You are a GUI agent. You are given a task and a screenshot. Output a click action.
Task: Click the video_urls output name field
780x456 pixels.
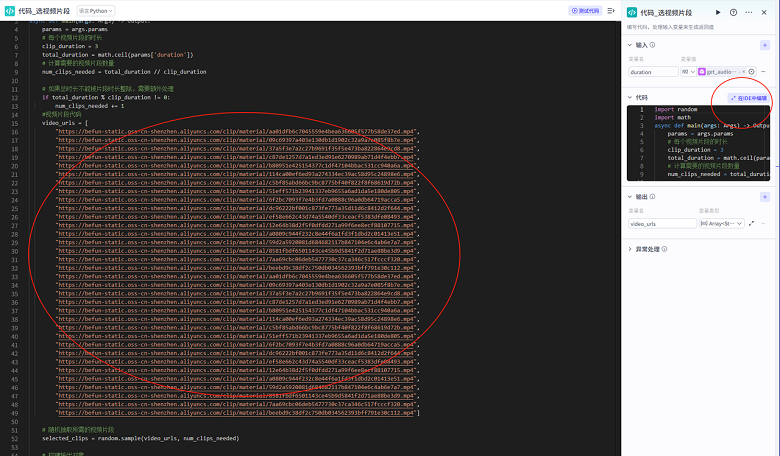tap(660, 223)
